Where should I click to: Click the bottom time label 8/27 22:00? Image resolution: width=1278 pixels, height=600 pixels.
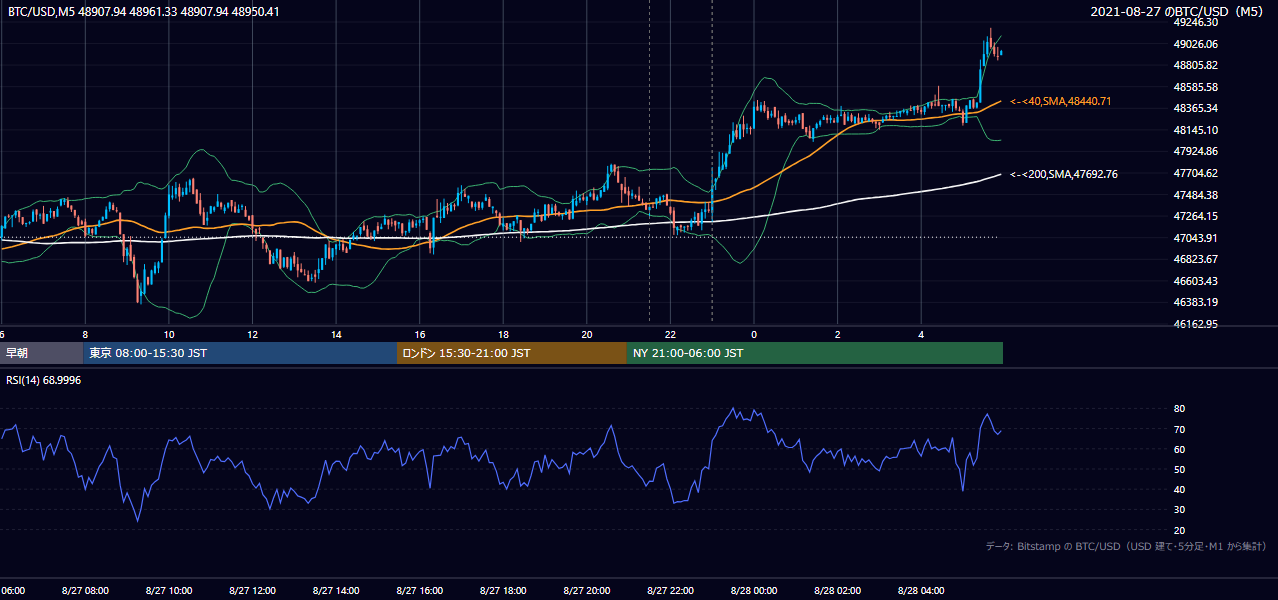point(670,591)
